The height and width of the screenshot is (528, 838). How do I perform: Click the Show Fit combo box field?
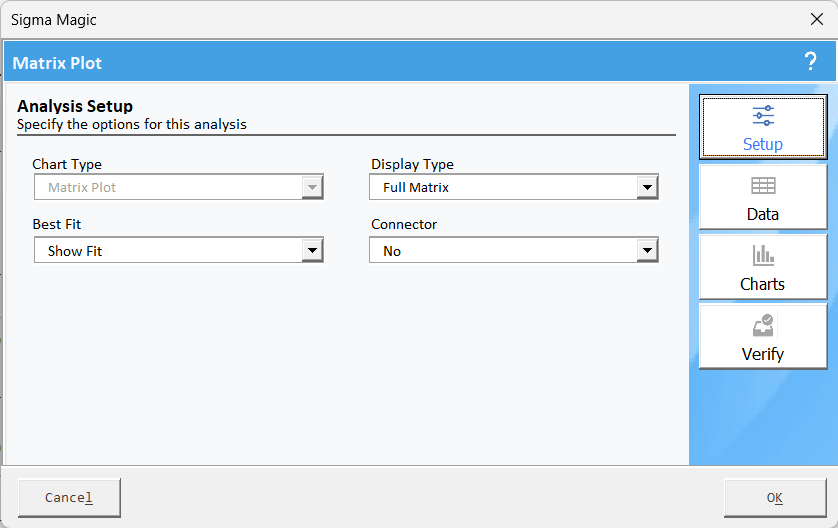point(179,251)
